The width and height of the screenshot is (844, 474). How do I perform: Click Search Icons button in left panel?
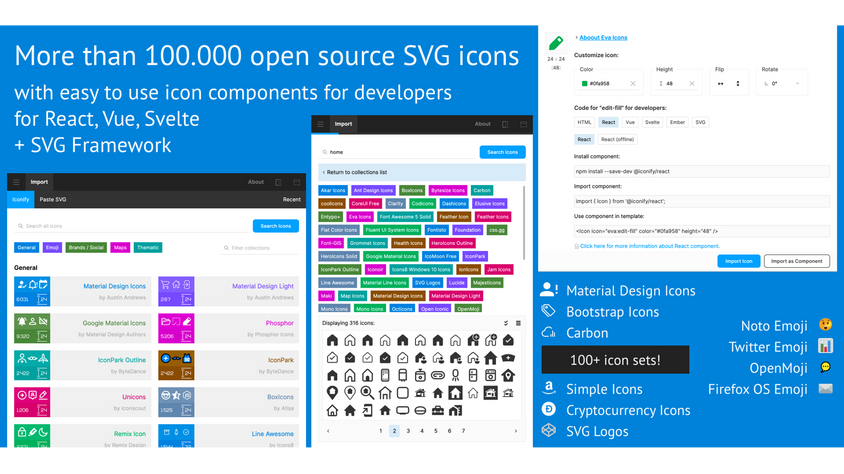276,226
